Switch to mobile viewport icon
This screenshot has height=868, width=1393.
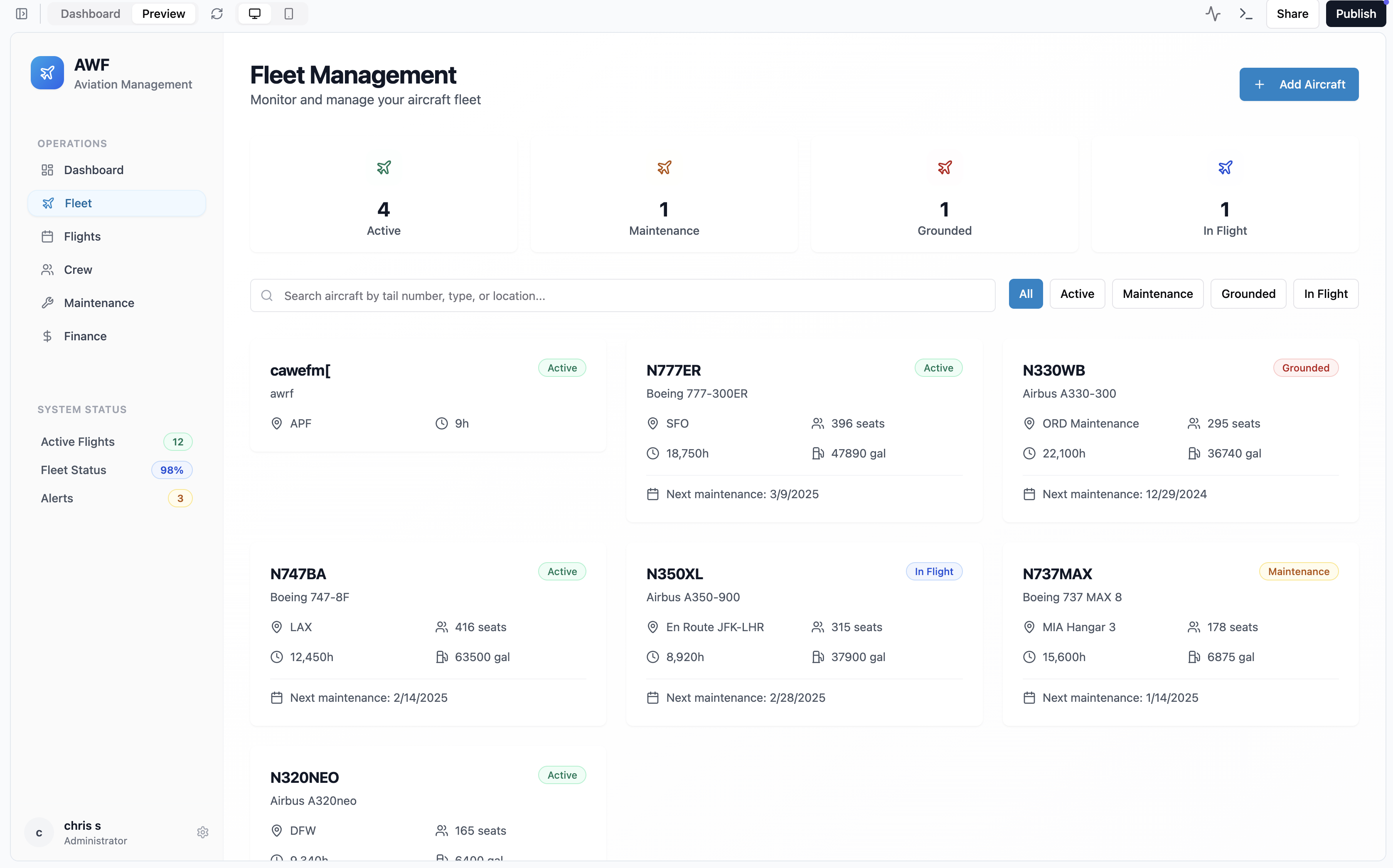coord(289,14)
